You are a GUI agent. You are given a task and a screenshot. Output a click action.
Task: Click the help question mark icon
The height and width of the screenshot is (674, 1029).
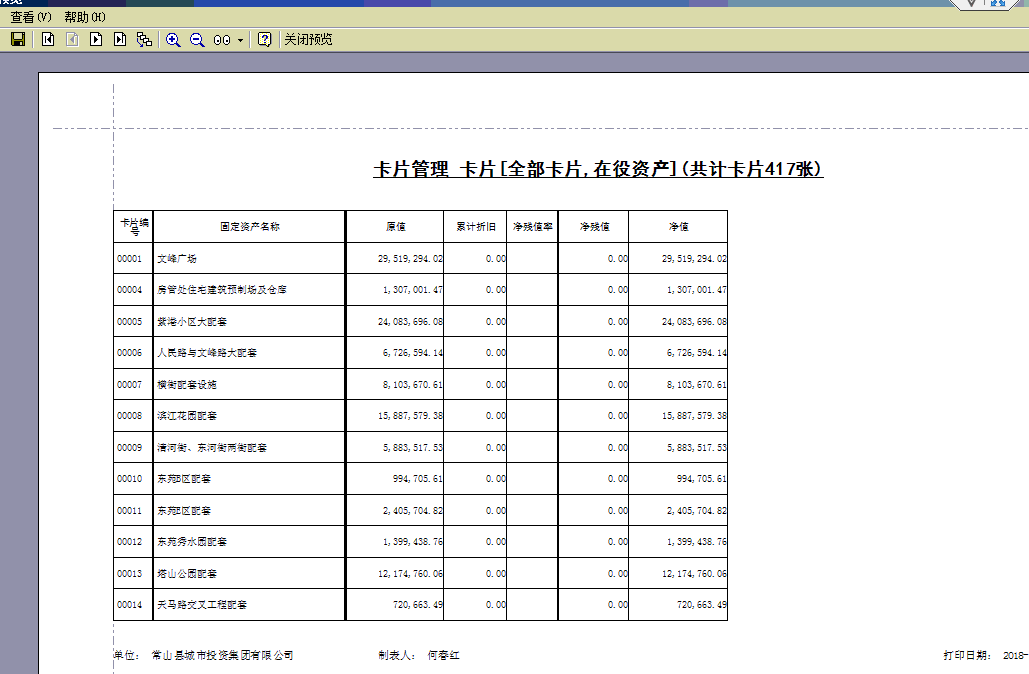[264, 39]
